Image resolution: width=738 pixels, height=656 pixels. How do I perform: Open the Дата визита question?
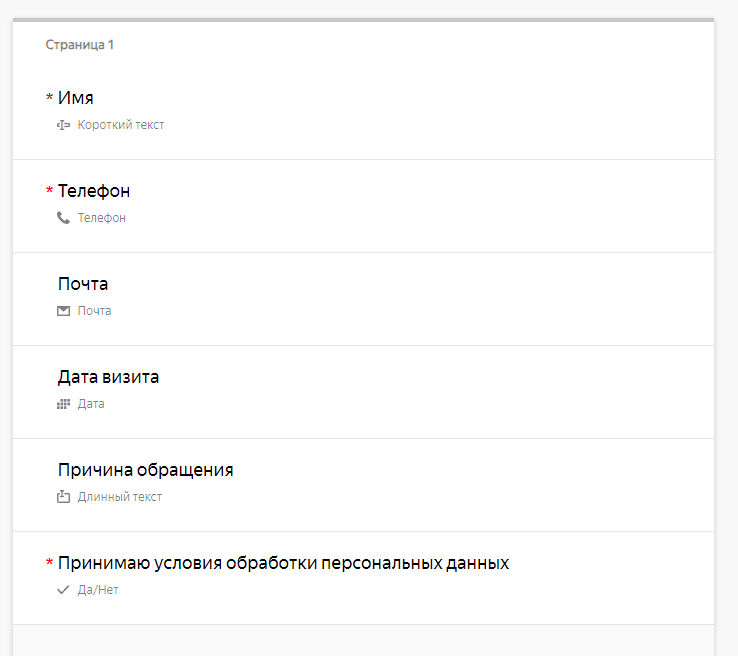108,377
